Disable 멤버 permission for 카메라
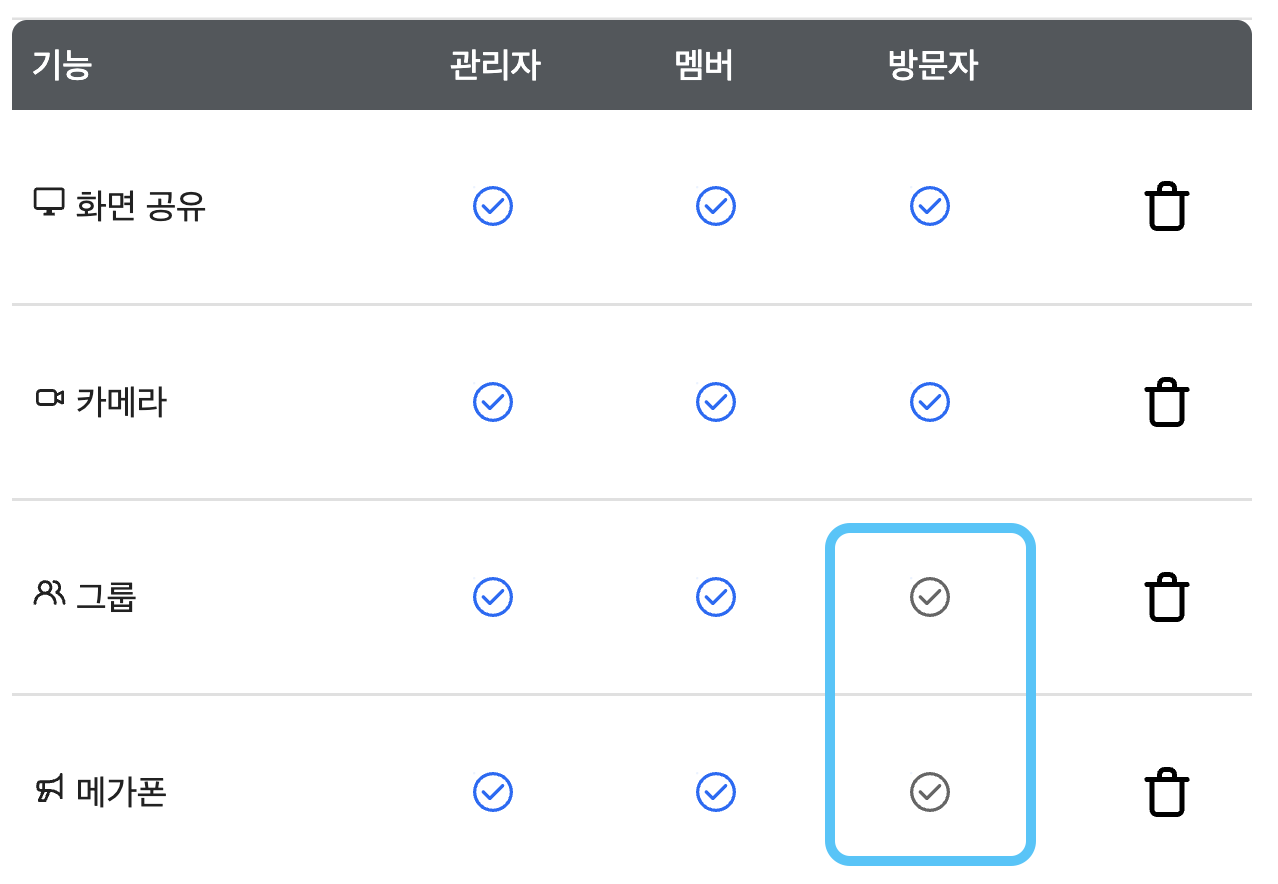Screen dimensions: 1278x884 click(716, 402)
